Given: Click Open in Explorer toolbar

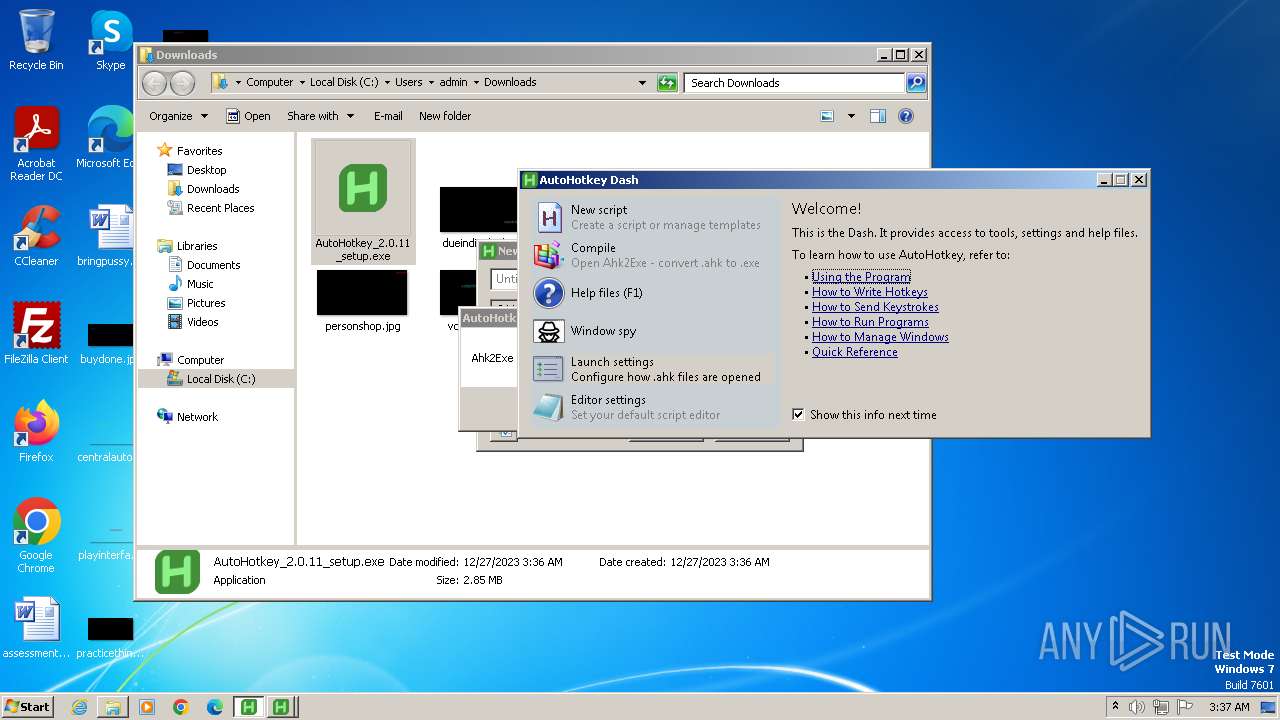Looking at the screenshot, I should 248,116.
